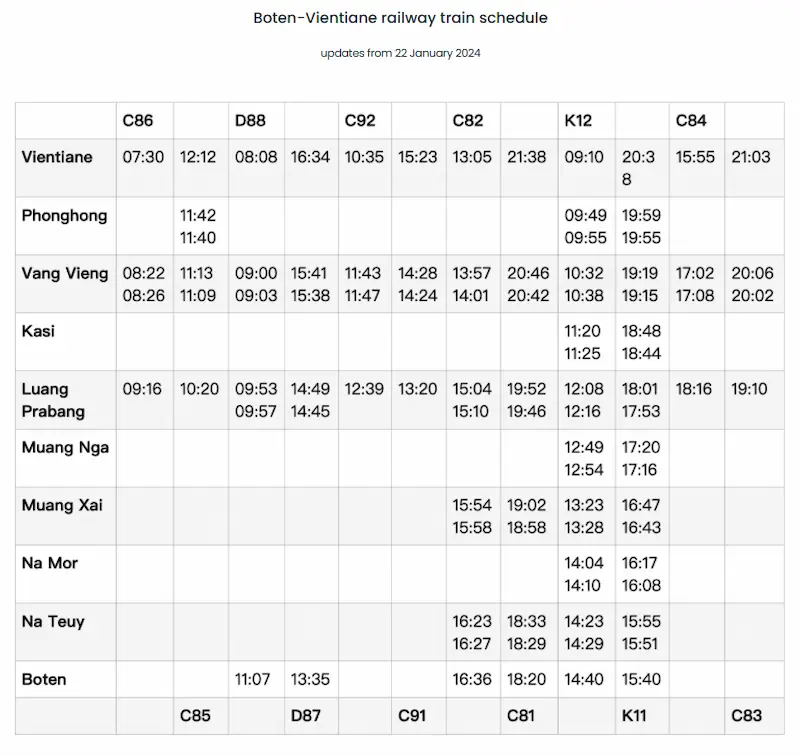Click the K12 train header cell

pos(578,120)
